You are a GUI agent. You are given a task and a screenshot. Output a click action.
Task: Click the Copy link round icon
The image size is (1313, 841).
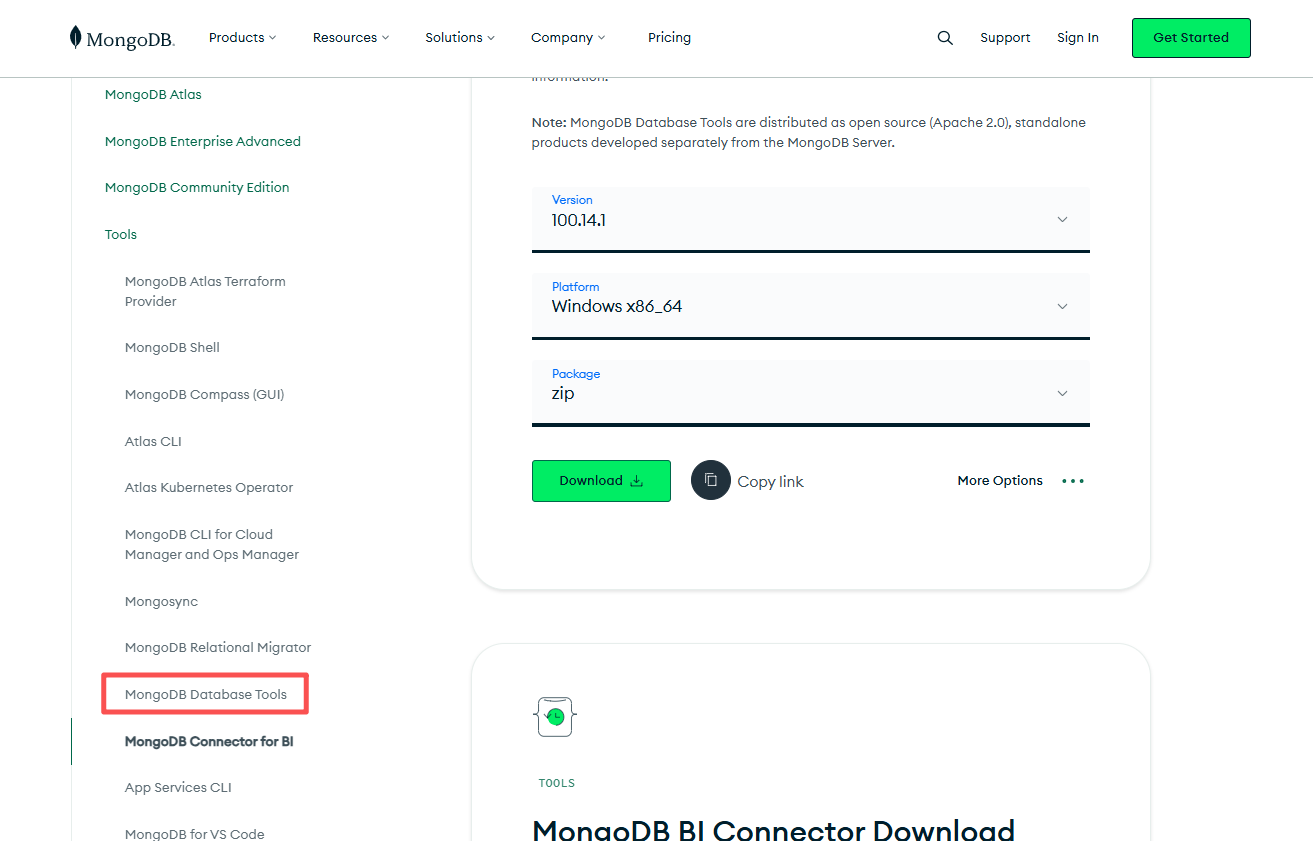[711, 481]
